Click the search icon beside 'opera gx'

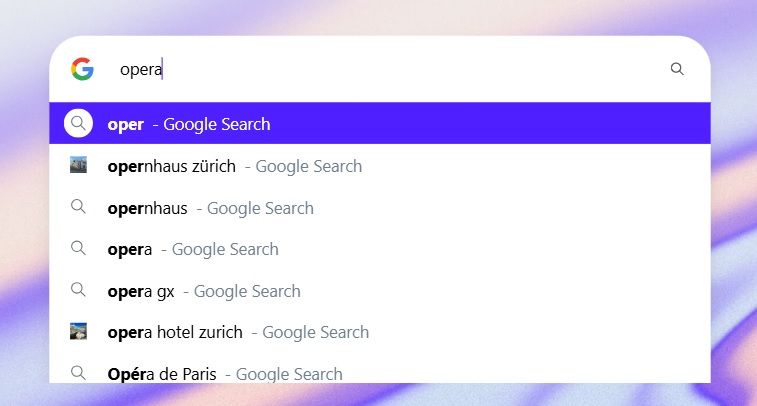(x=78, y=291)
